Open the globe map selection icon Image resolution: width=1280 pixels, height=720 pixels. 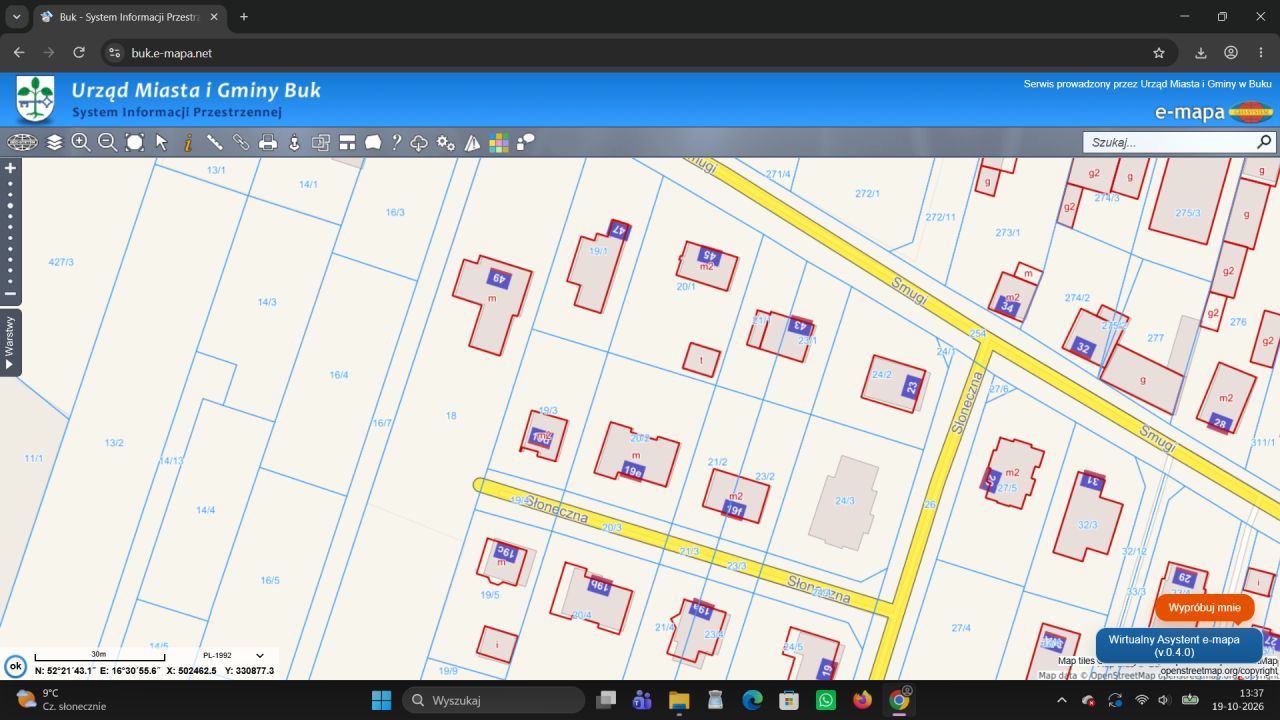pyautogui.click(x=22, y=142)
